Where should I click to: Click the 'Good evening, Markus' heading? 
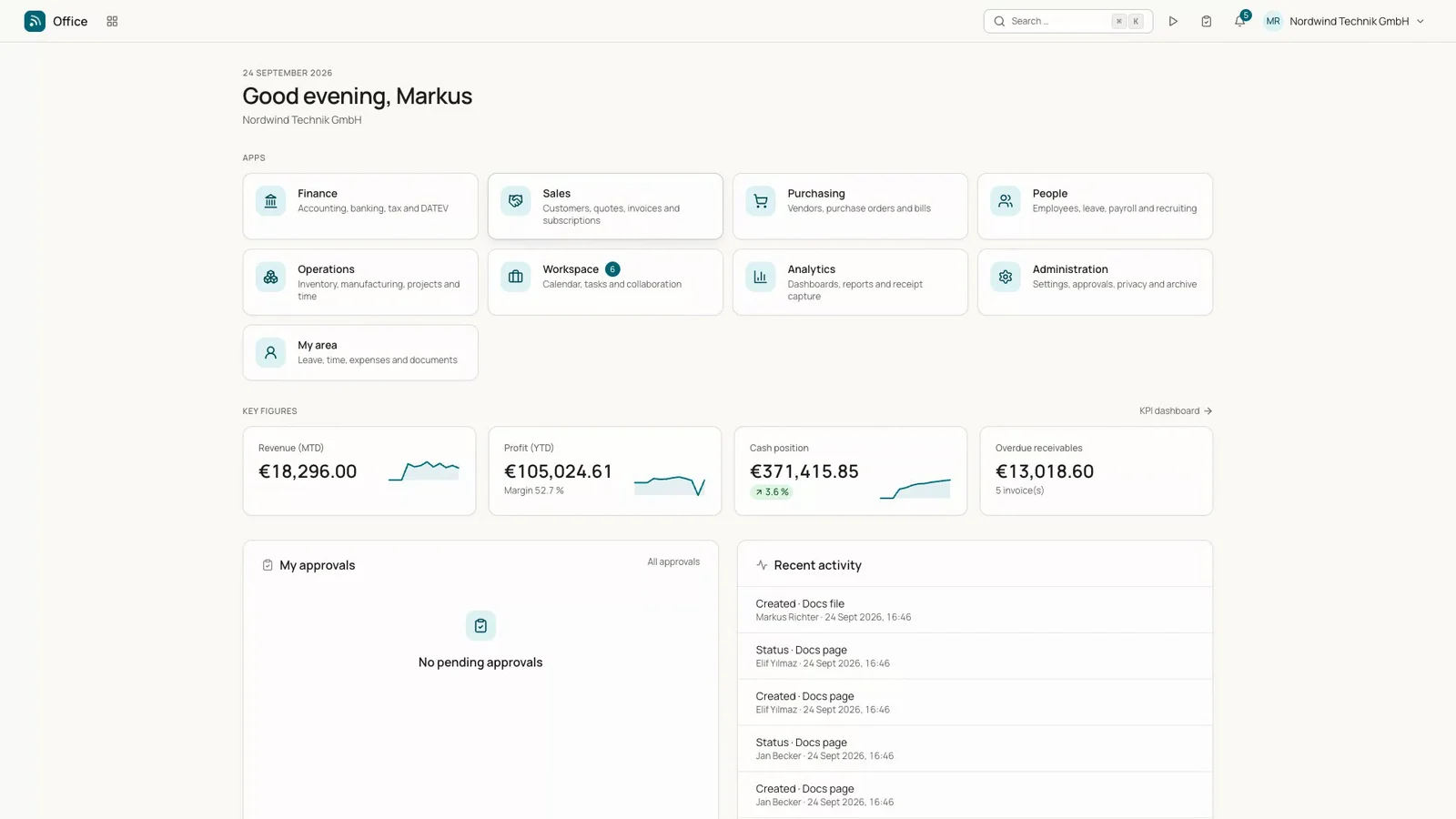tap(358, 96)
